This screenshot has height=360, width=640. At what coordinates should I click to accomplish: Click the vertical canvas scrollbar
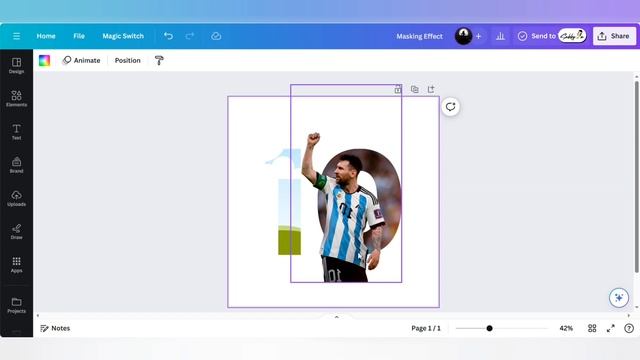[636, 177]
